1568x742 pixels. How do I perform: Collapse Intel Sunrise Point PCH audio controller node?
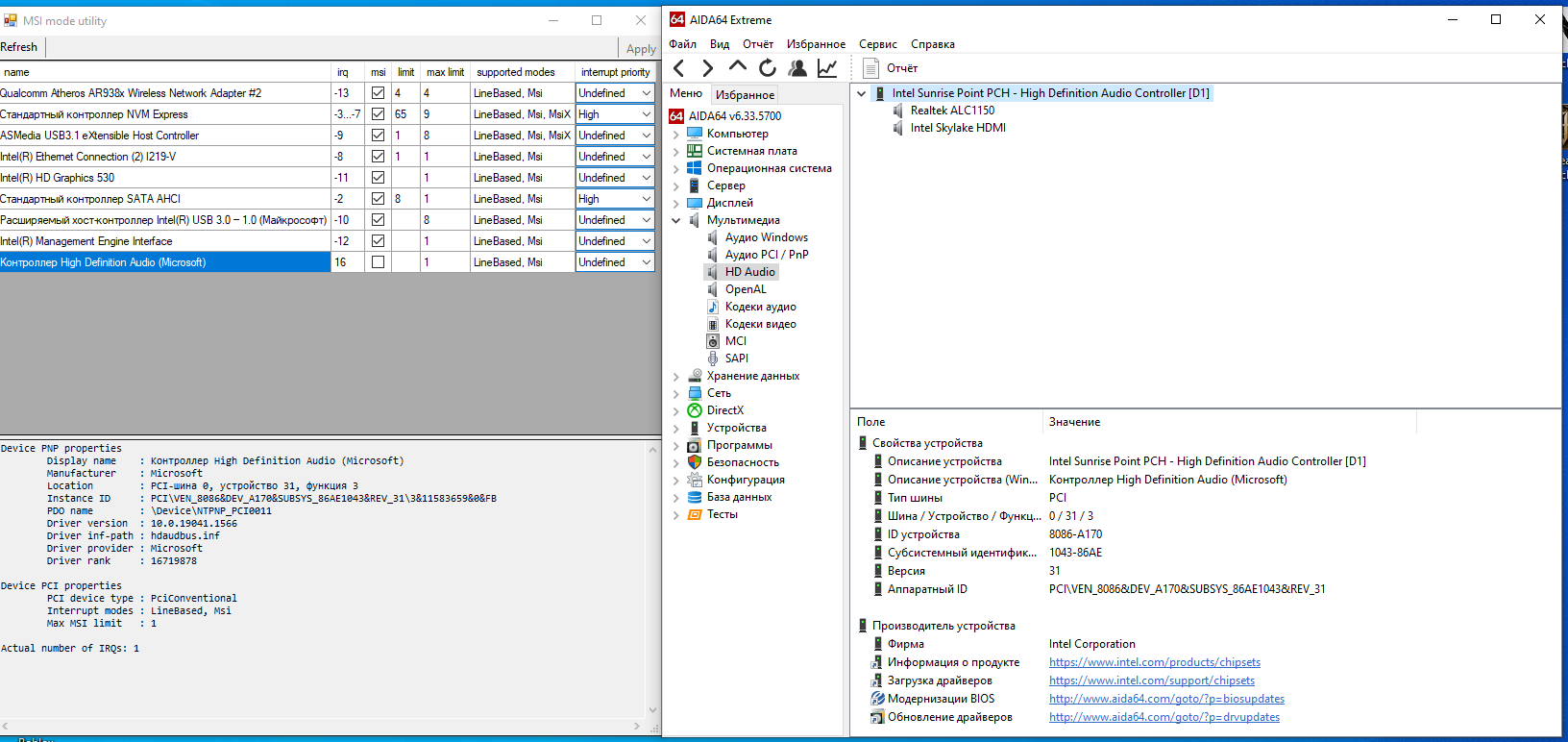pyautogui.click(x=862, y=93)
